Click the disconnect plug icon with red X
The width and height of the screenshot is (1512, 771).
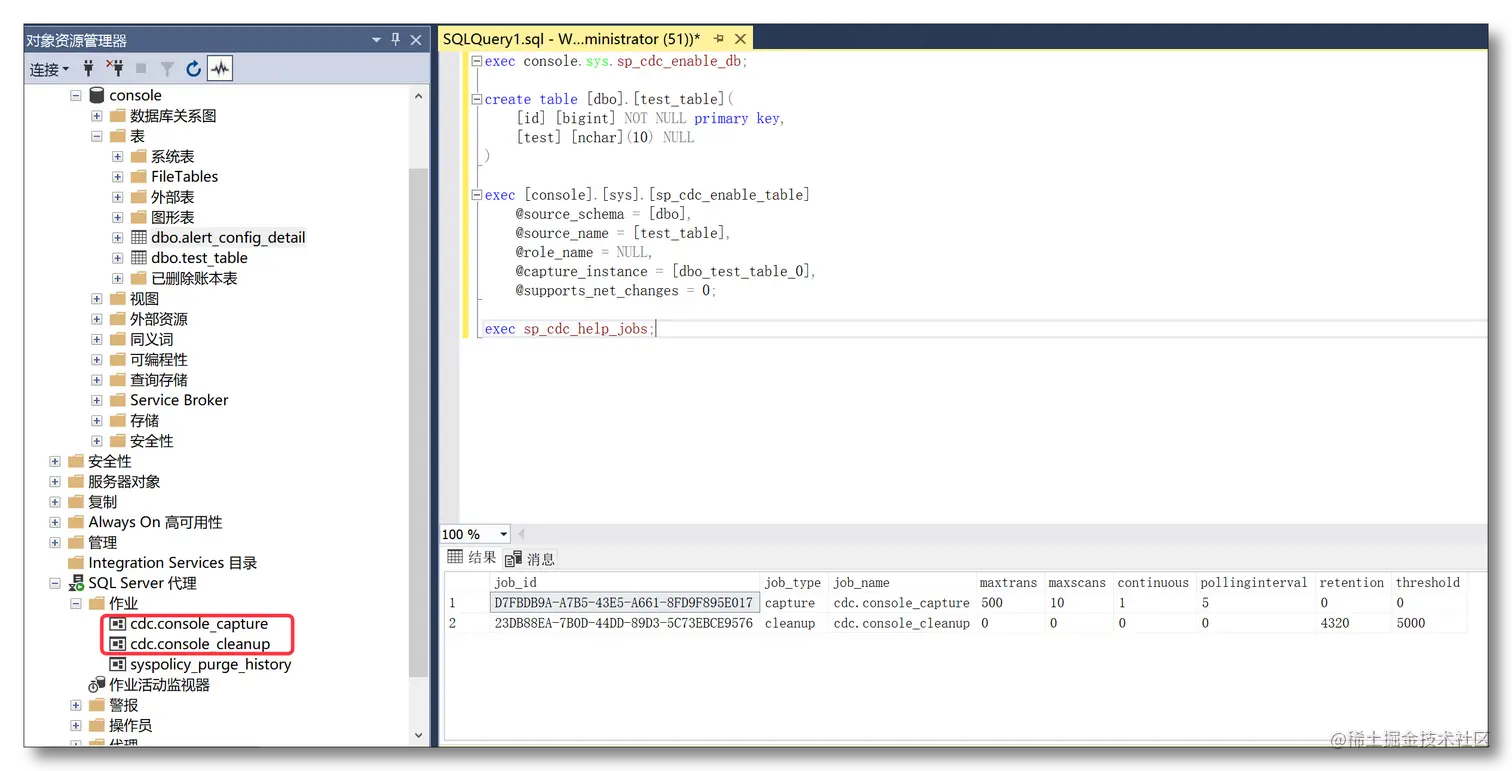[115, 68]
